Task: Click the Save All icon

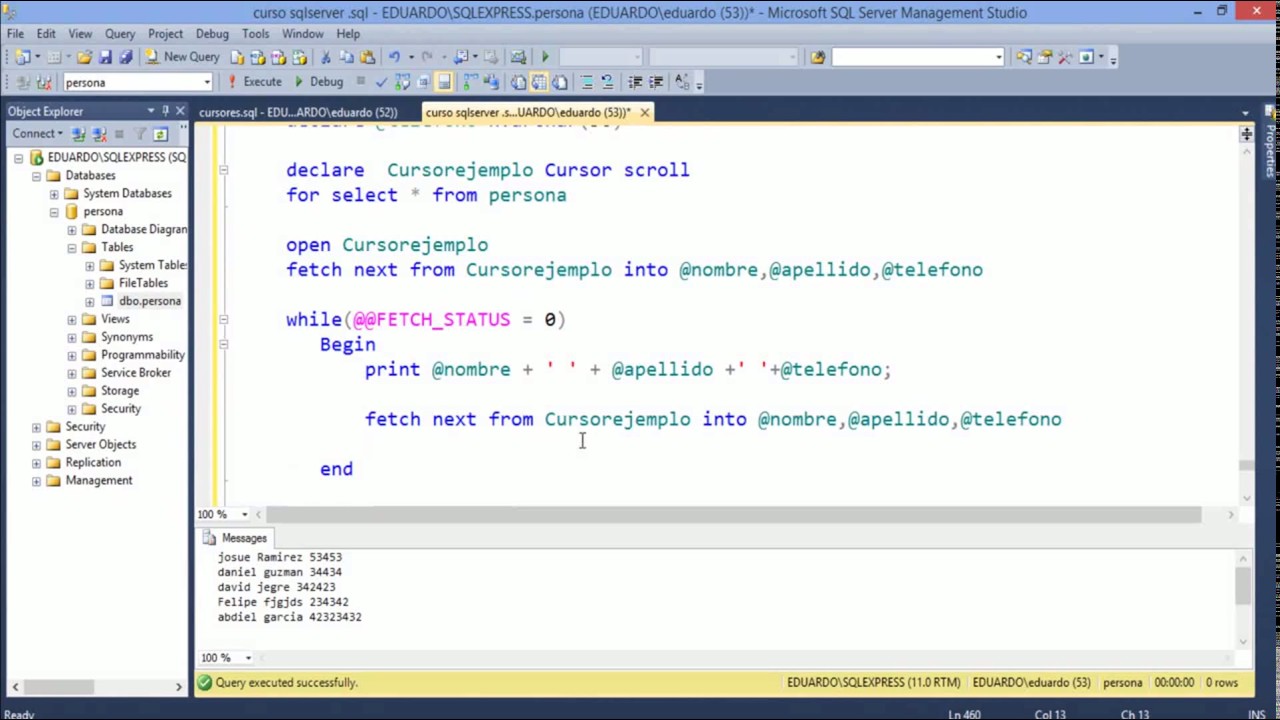Action: pos(125,57)
